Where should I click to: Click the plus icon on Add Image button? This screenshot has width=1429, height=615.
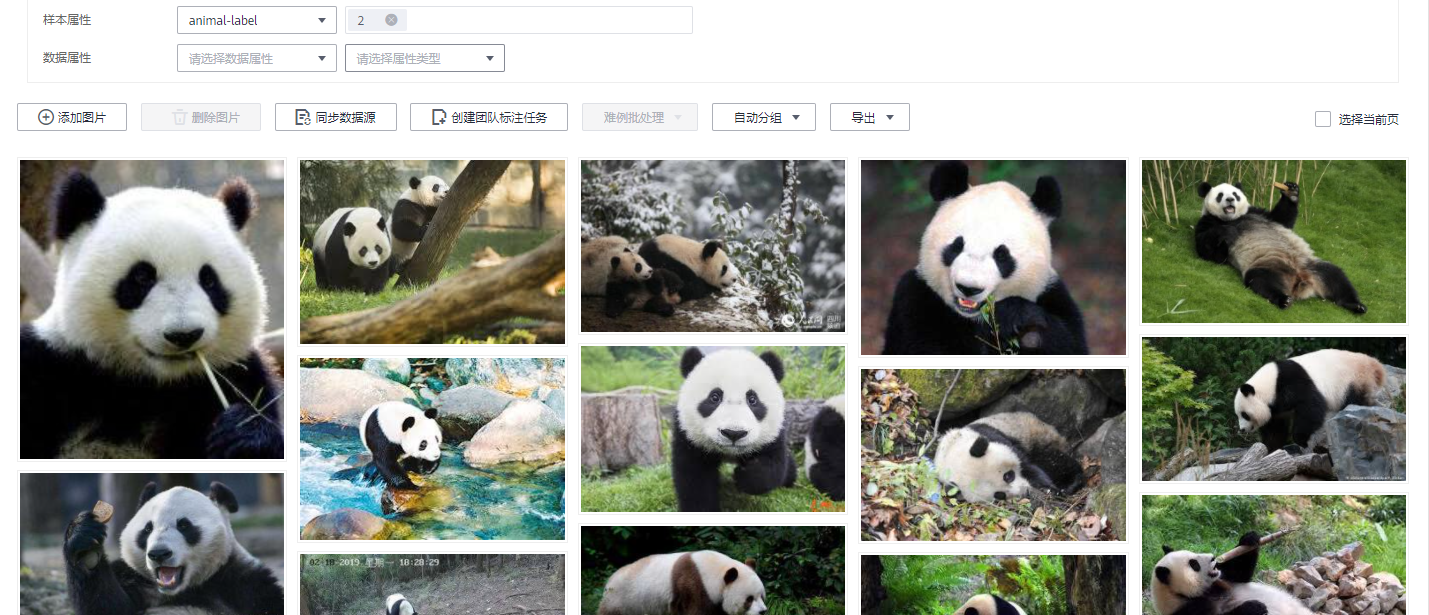46,117
